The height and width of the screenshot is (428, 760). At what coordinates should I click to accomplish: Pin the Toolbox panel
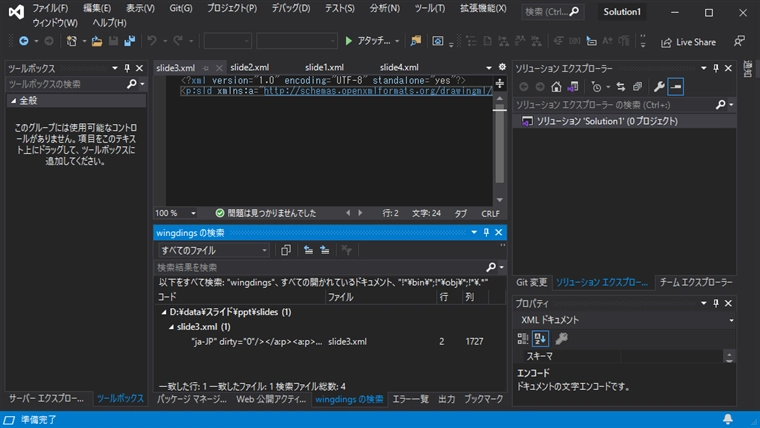pos(127,68)
